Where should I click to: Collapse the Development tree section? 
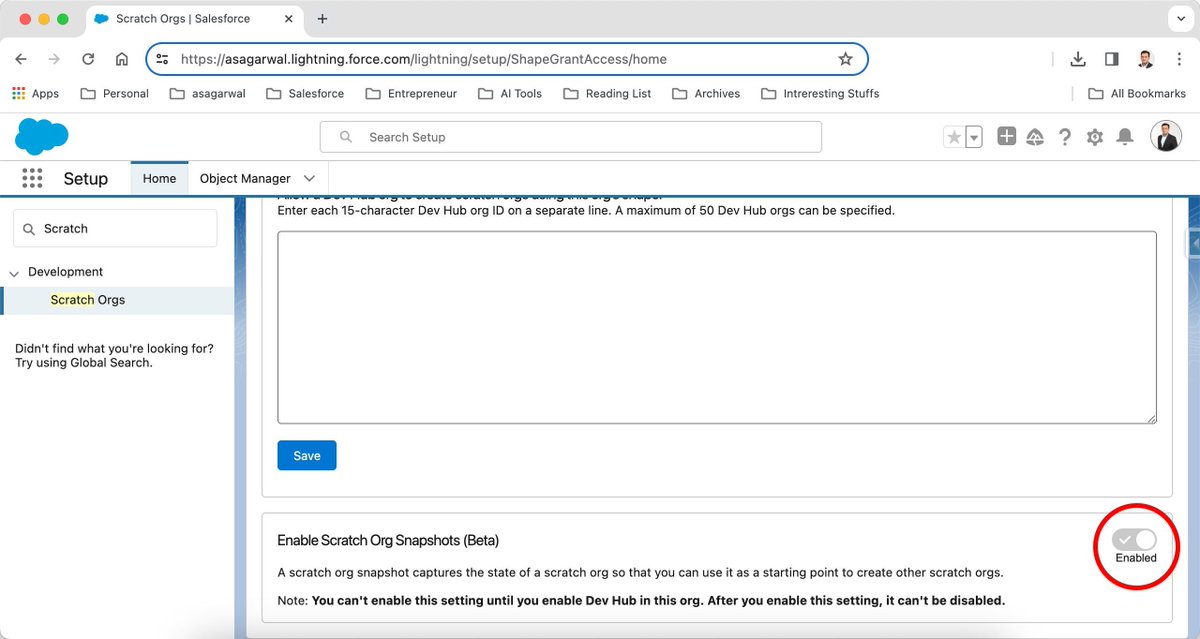pyautogui.click(x=14, y=272)
